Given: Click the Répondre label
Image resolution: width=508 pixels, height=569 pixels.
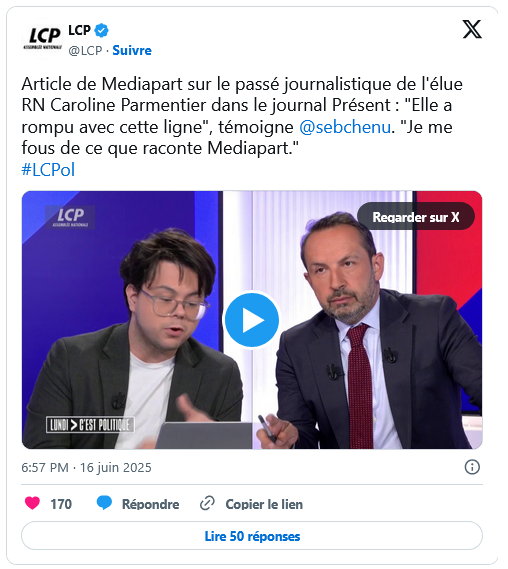Looking at the screenshot, I should 150,504.
